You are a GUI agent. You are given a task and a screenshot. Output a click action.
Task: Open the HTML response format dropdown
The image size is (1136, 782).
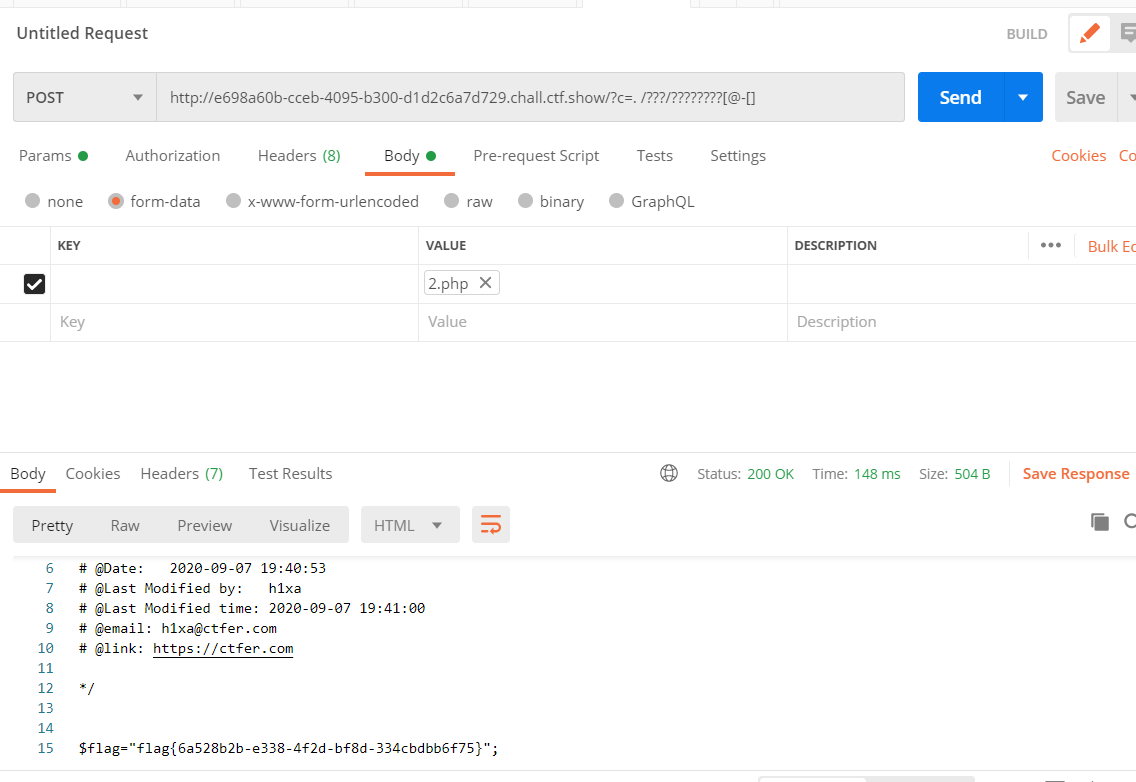point(409,525)
